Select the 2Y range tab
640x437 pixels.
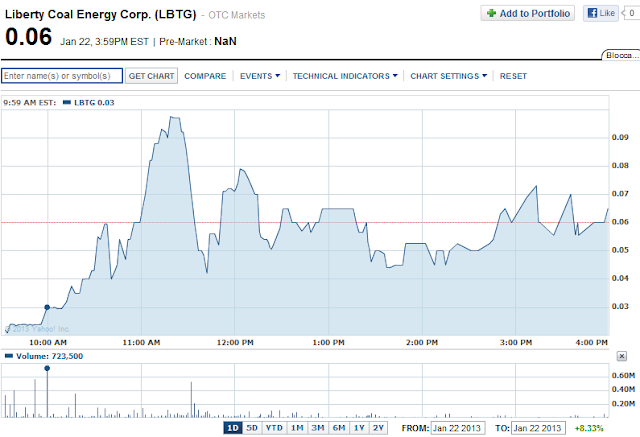[x=378, y=428]
